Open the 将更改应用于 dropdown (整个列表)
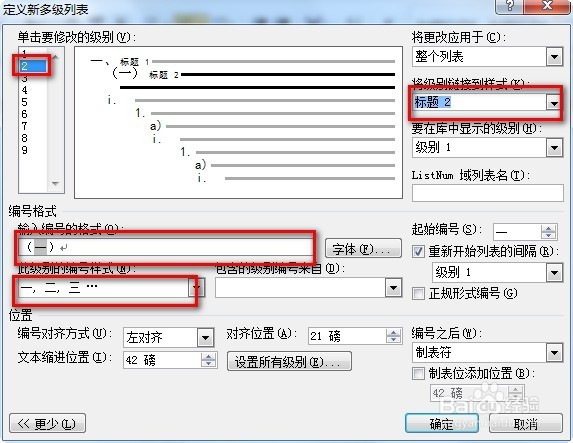 tap(554, 57)
